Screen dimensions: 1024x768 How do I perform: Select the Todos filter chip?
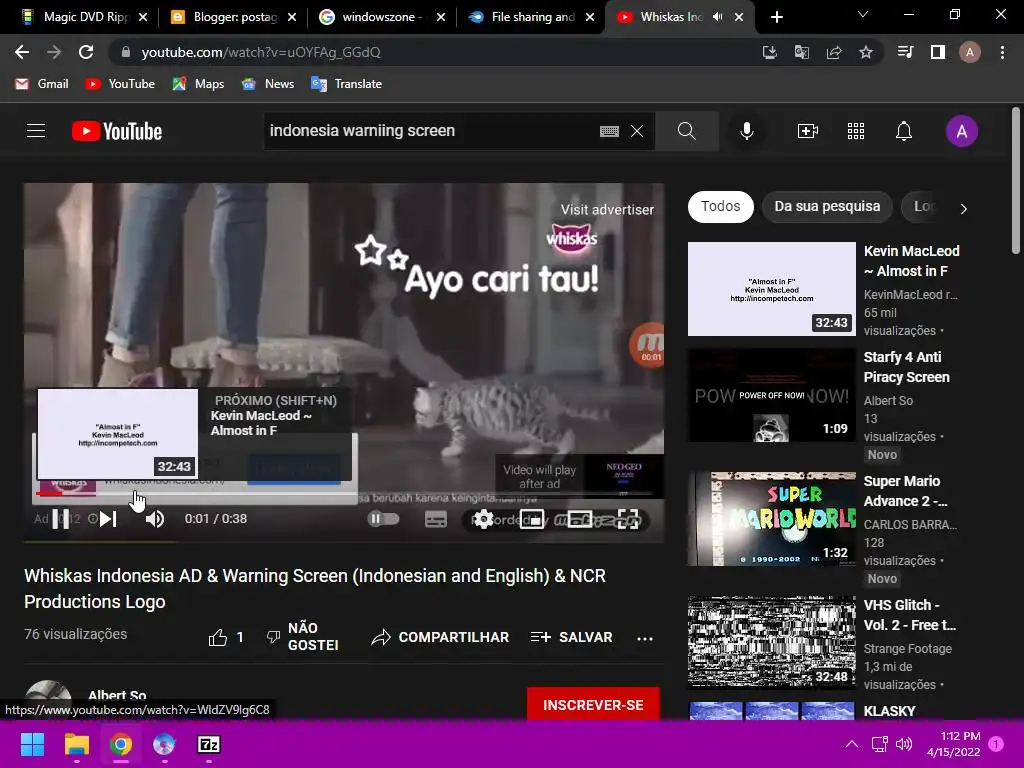[720, 206]
